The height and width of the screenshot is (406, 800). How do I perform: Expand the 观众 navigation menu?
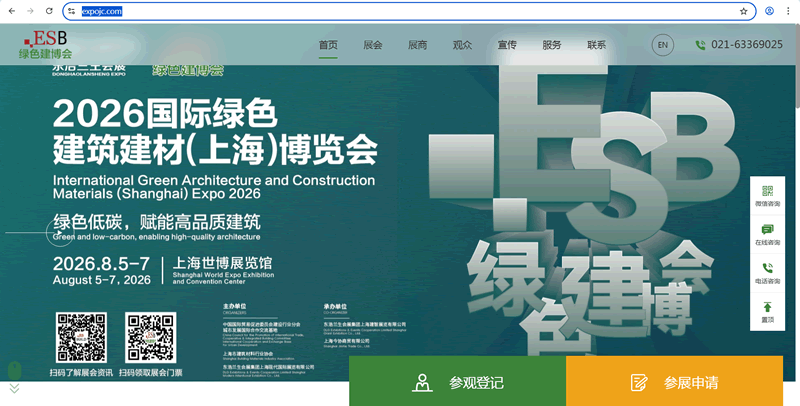click(462, 45)
